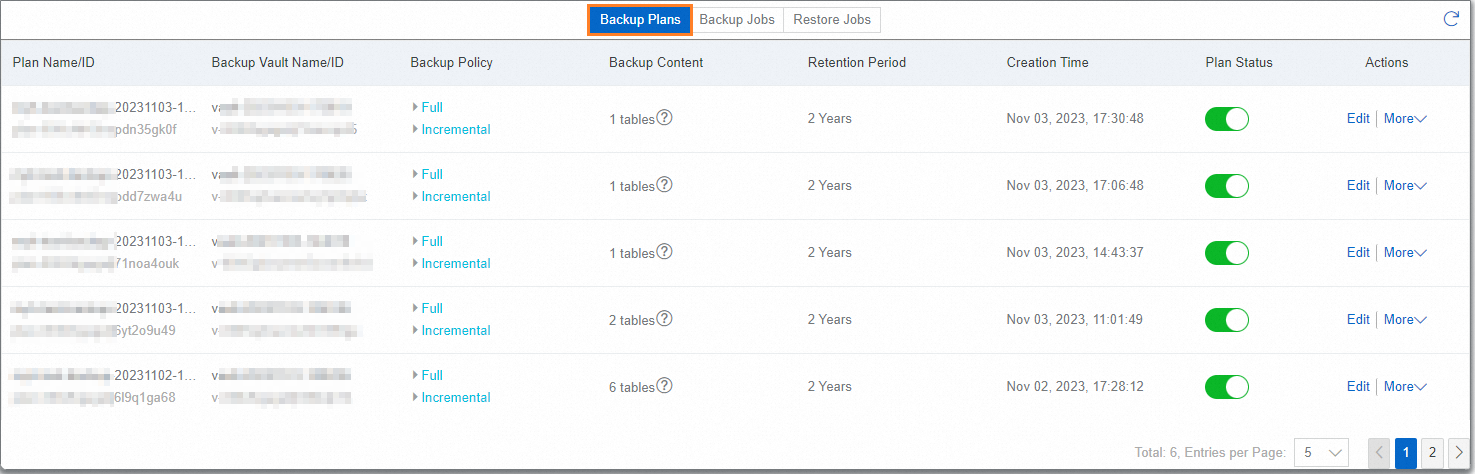Edit plan created at 17:30:48

(x=1358, y=118)
